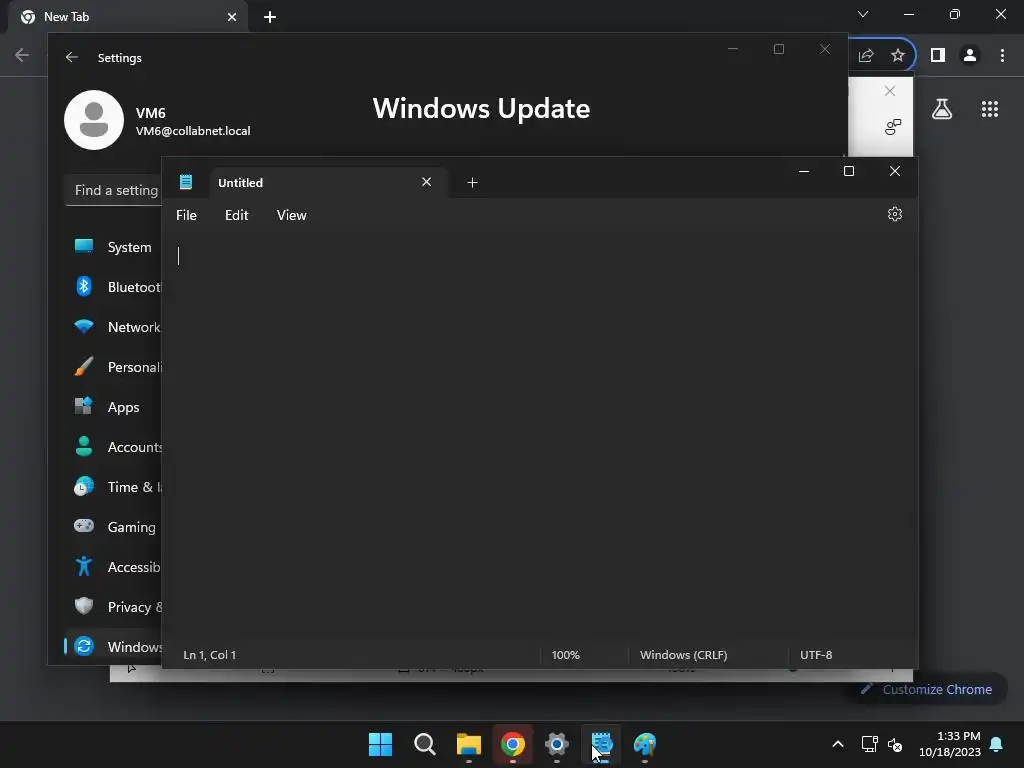Open Notepad settings gear icon
The height and width of the screenshot is (768, 1024).
tap(895, 214)
